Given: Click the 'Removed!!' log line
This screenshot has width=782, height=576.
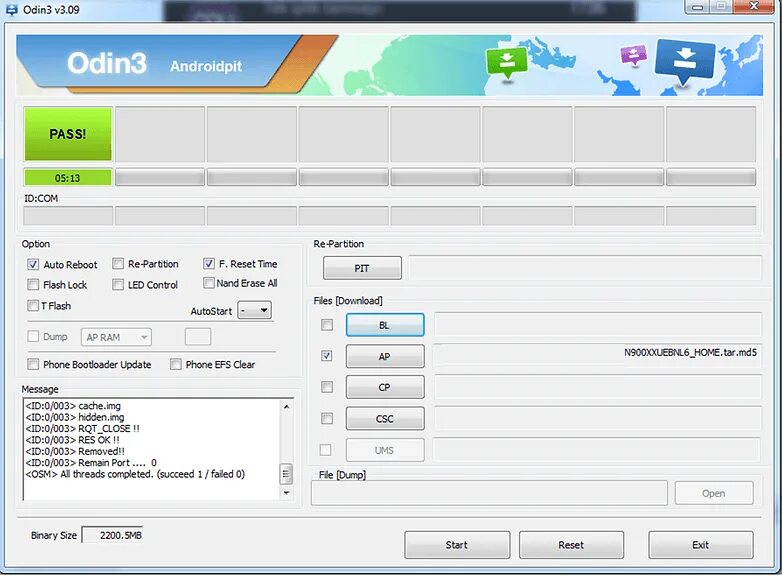Looking at the screenshot, I should 75,451.
